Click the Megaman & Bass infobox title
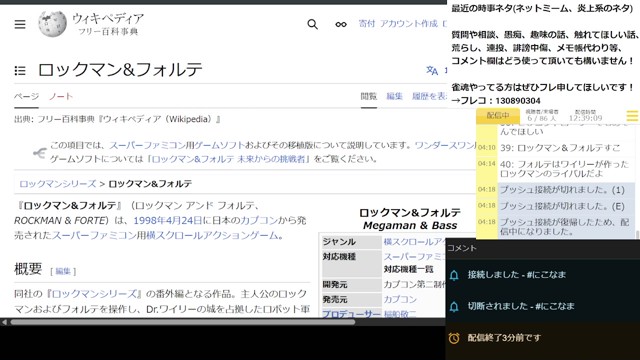640x360 pixels. pyautogui.click(x=410, y=226)
